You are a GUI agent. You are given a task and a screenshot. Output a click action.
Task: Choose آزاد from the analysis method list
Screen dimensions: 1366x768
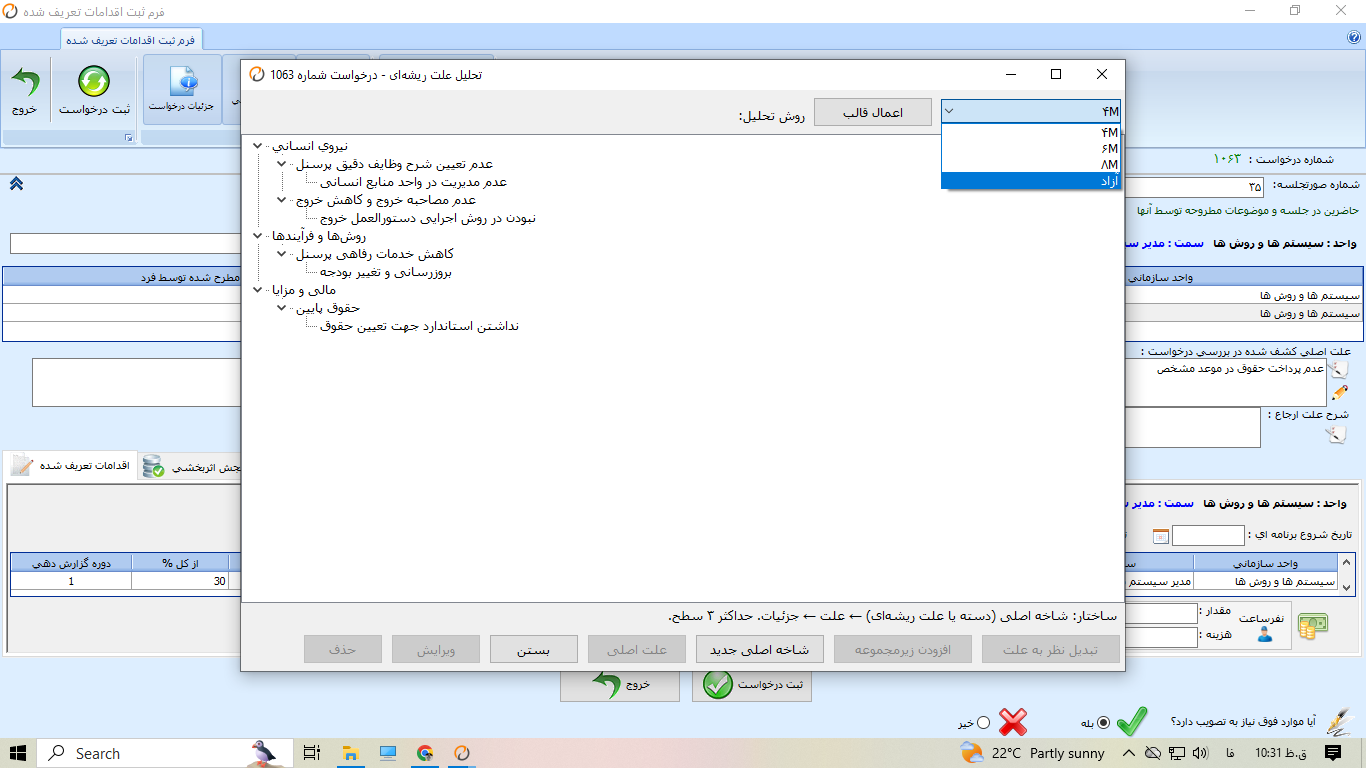[x=1031, y=180]
